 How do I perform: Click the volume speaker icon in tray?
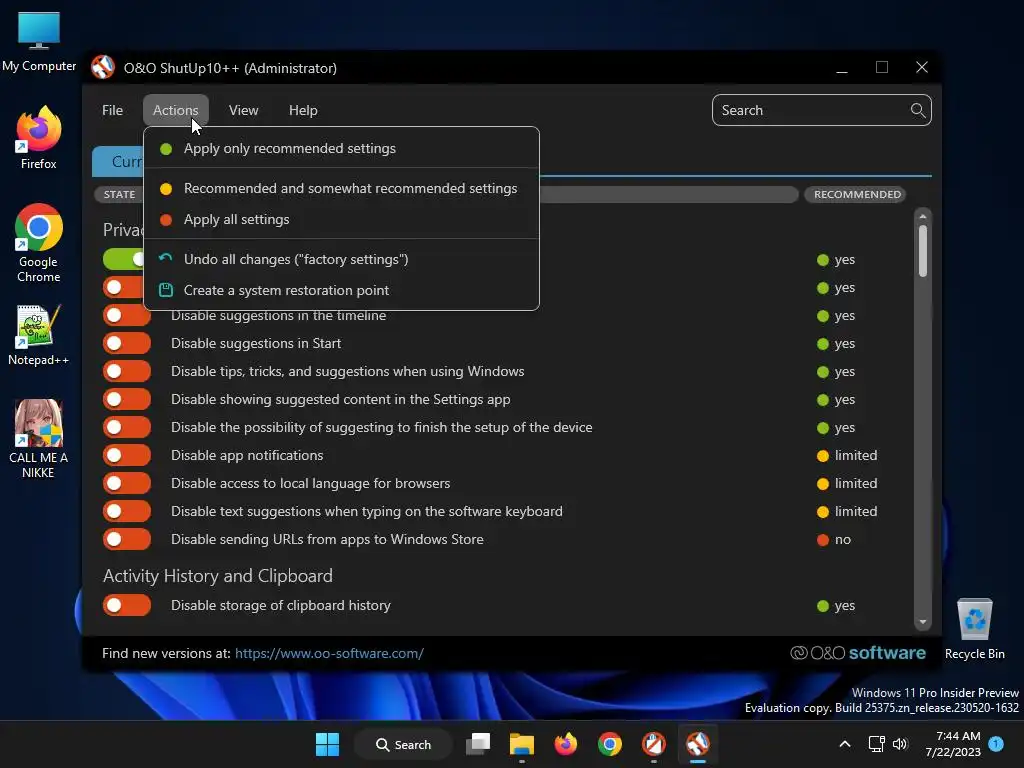pos(900,744)
